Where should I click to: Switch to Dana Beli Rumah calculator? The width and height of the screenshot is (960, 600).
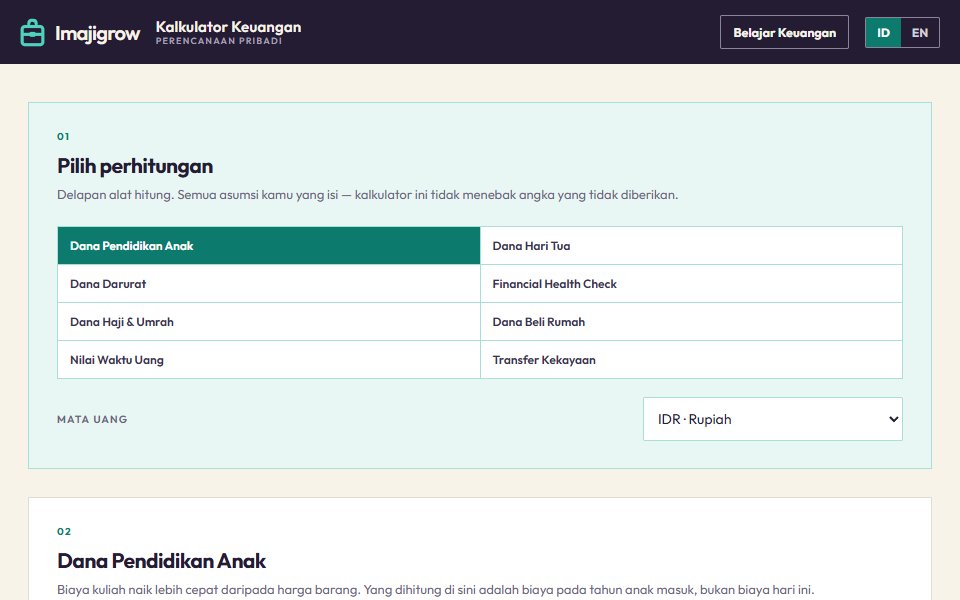click(x=691, y=321)
